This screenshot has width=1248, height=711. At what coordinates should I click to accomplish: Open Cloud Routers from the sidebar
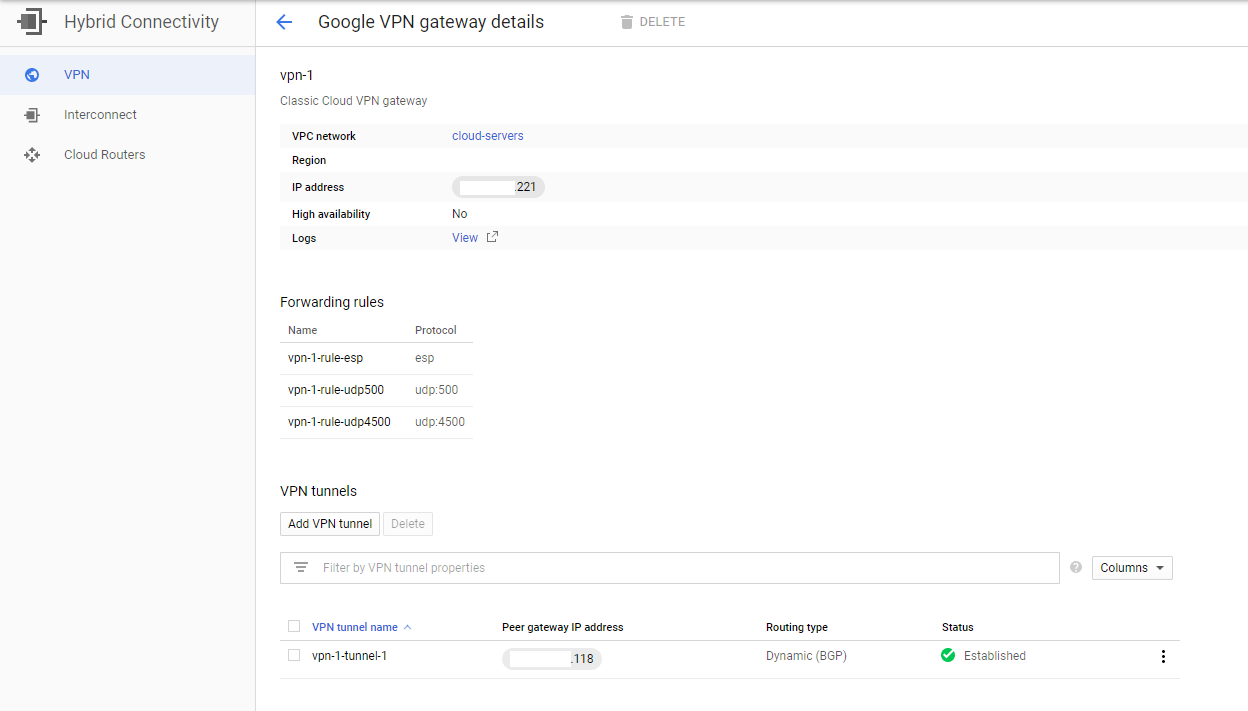(104, 154)
